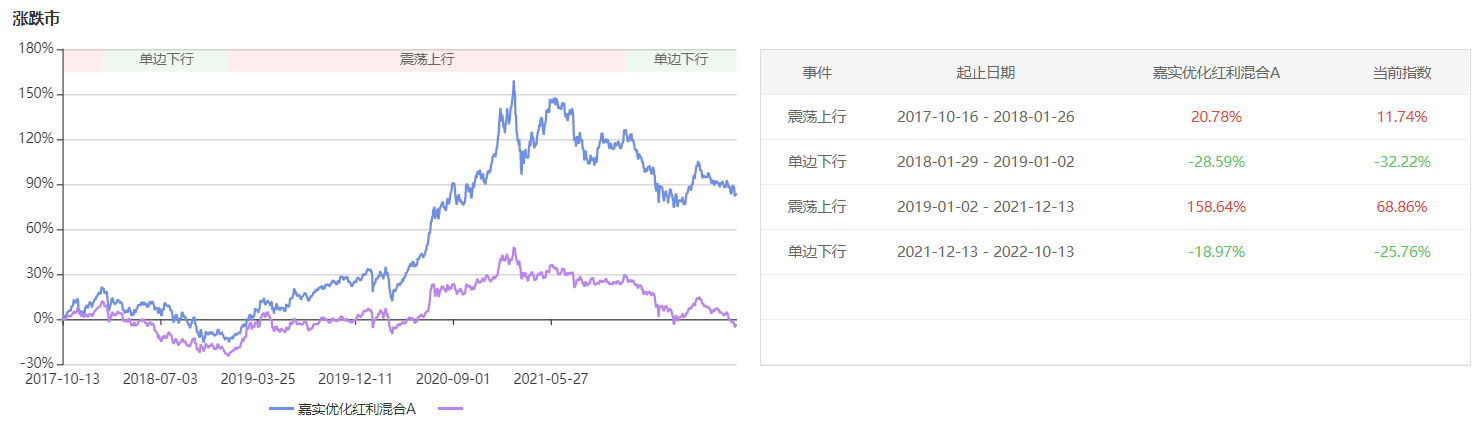The image size is (1483, 428).
Task: Click the pink 震荡上行 band in chart
Action: [x=427, y=60]
